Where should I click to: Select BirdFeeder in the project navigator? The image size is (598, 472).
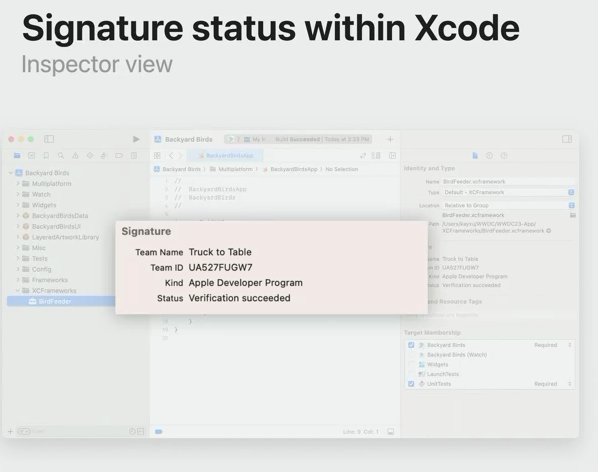point(61,301)
